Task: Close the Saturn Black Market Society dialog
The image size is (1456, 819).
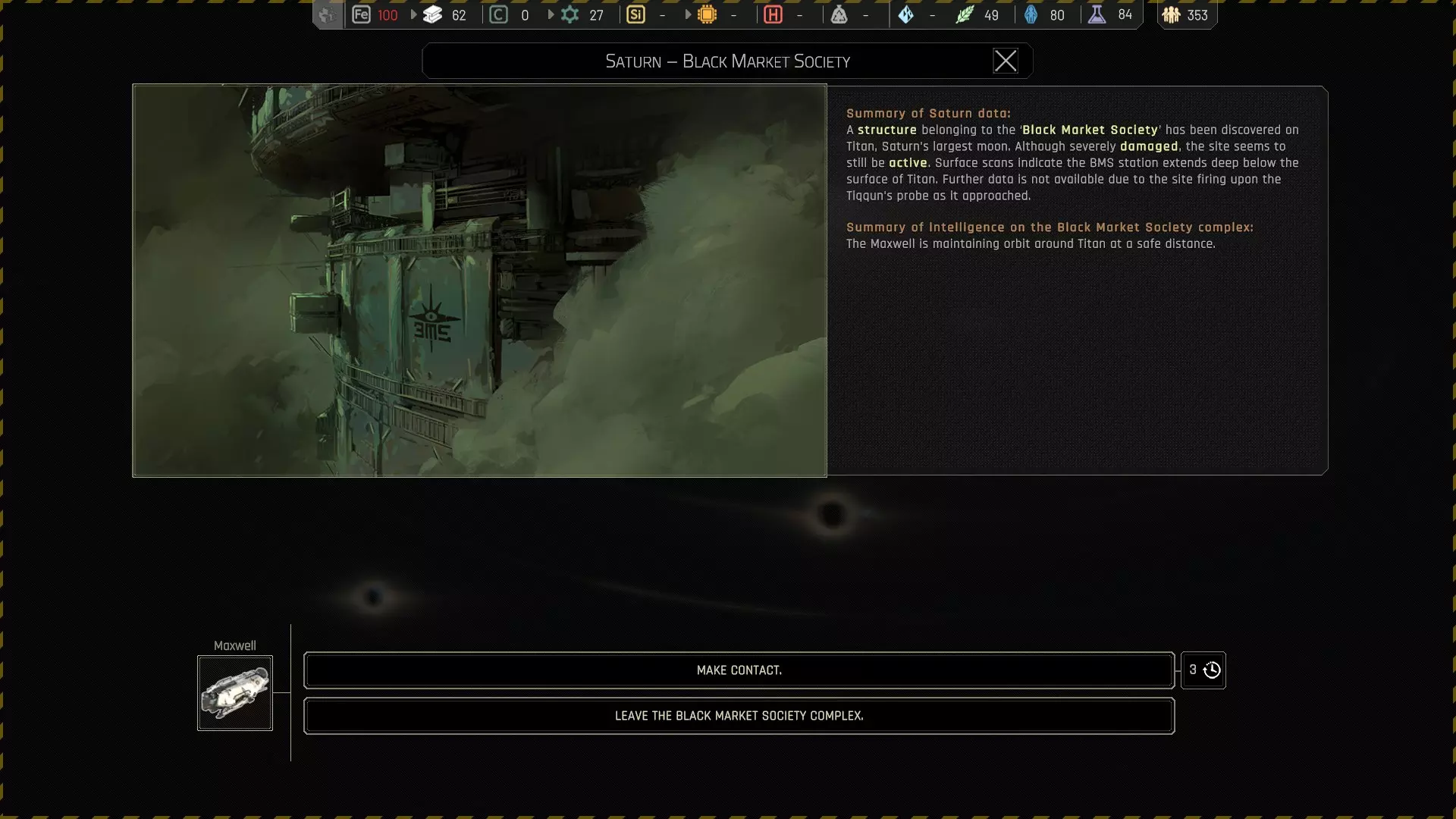Action: coord(1006,61)
